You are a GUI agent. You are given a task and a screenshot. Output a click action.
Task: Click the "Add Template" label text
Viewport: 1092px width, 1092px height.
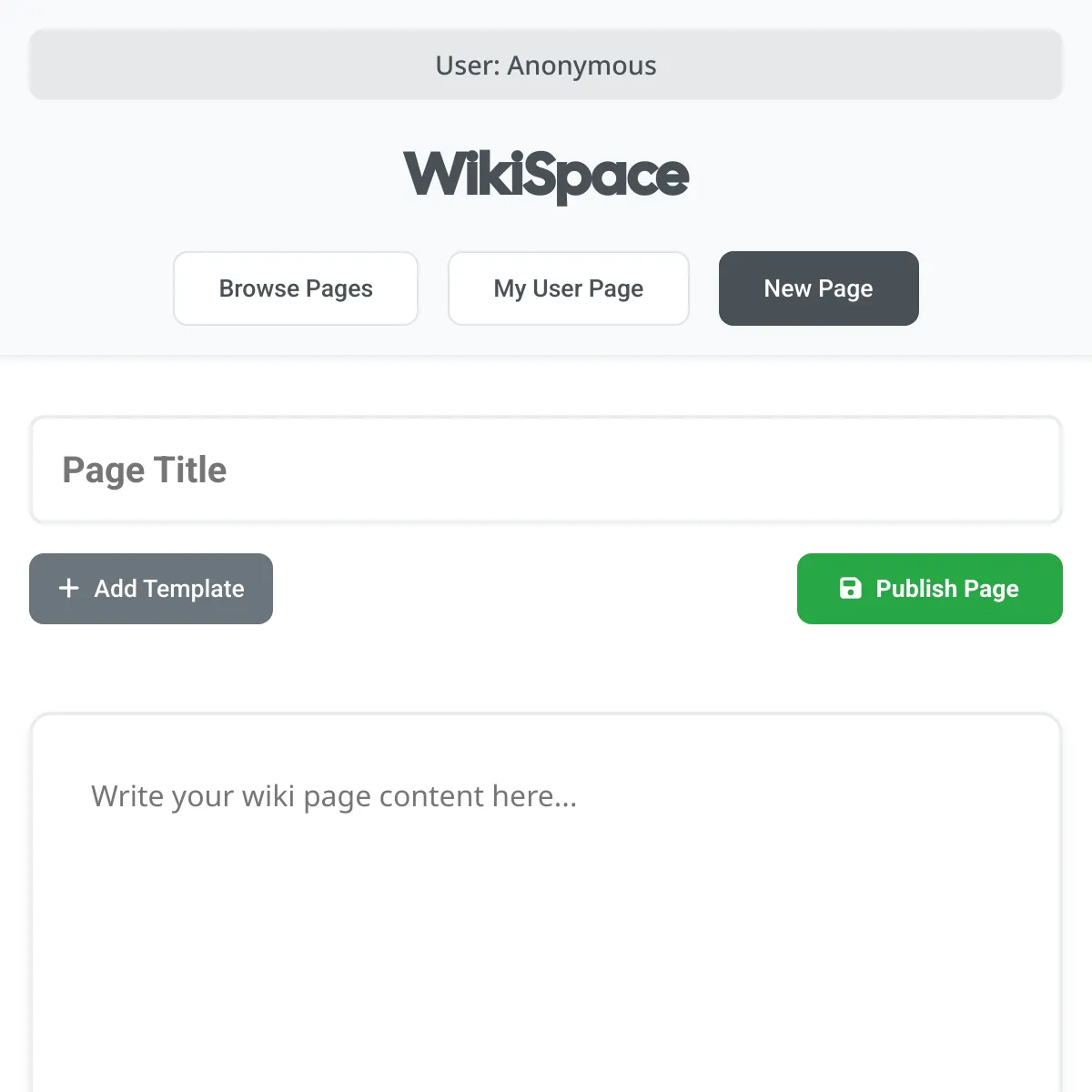tap(169, 589)
